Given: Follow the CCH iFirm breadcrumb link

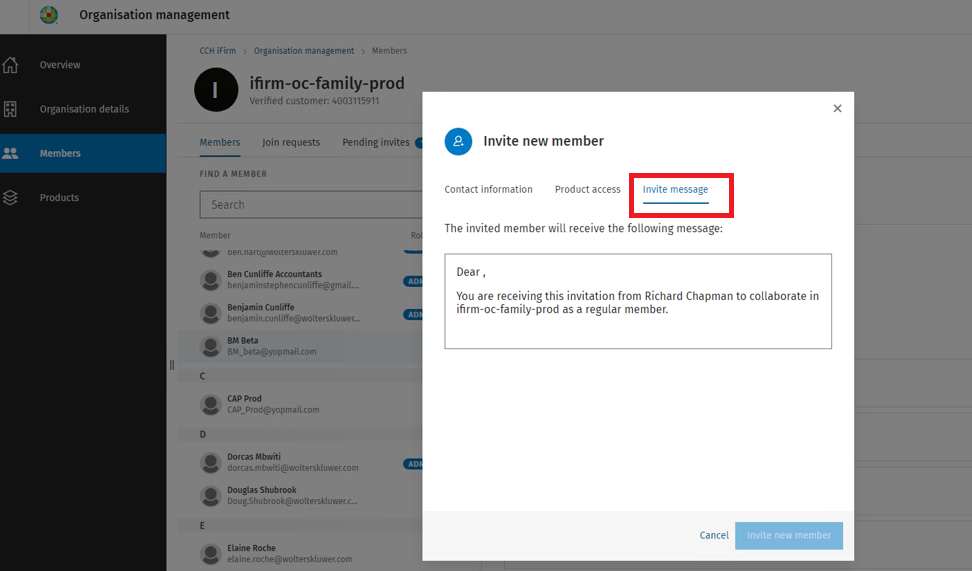Looking at the screenshot, I should tap(218, 51).
